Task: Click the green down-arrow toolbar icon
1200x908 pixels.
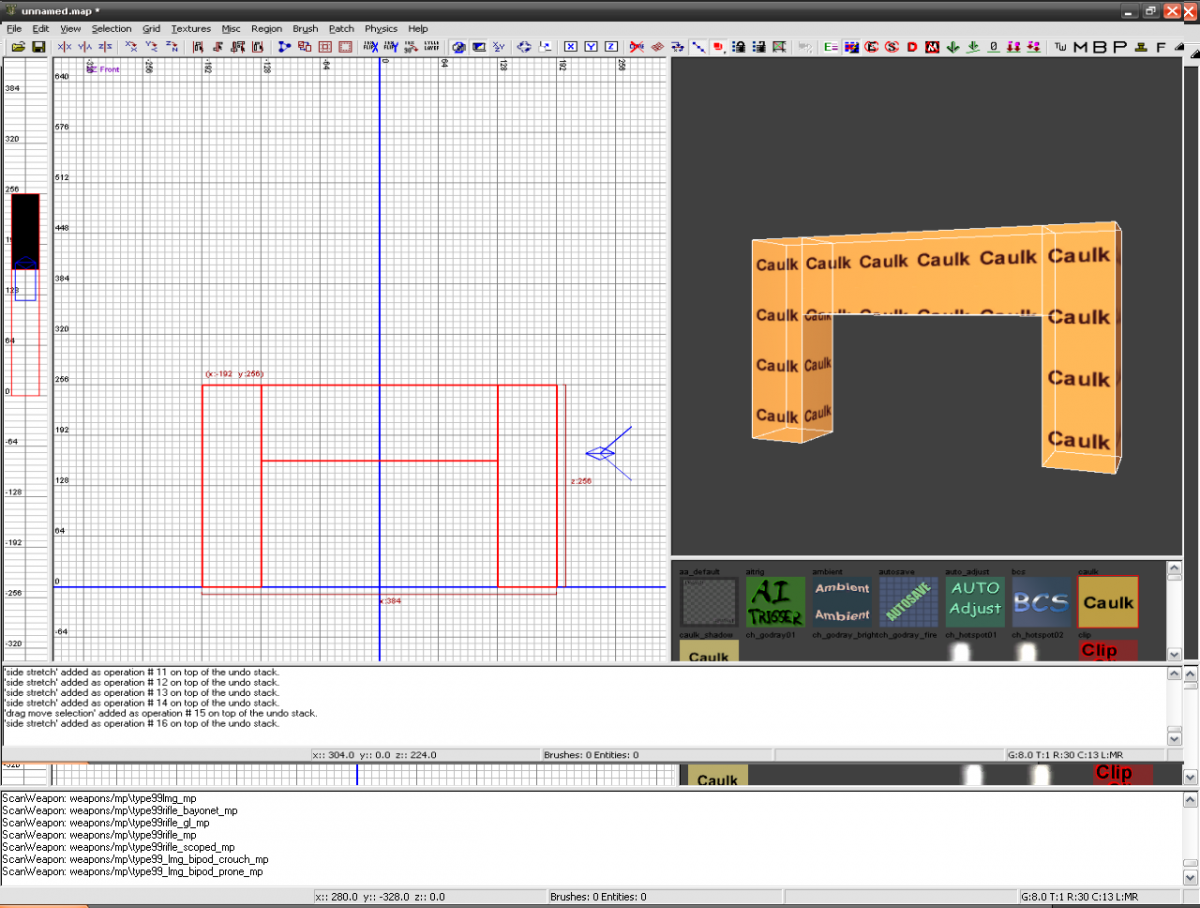Action: (952, 47)
